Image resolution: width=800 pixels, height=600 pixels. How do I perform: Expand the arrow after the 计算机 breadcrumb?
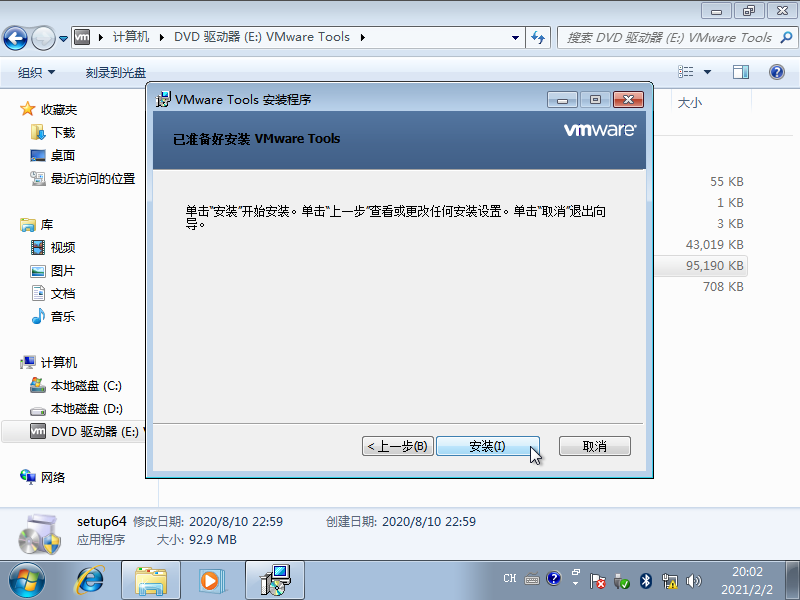pyautogui.click(x=162, y=37)
